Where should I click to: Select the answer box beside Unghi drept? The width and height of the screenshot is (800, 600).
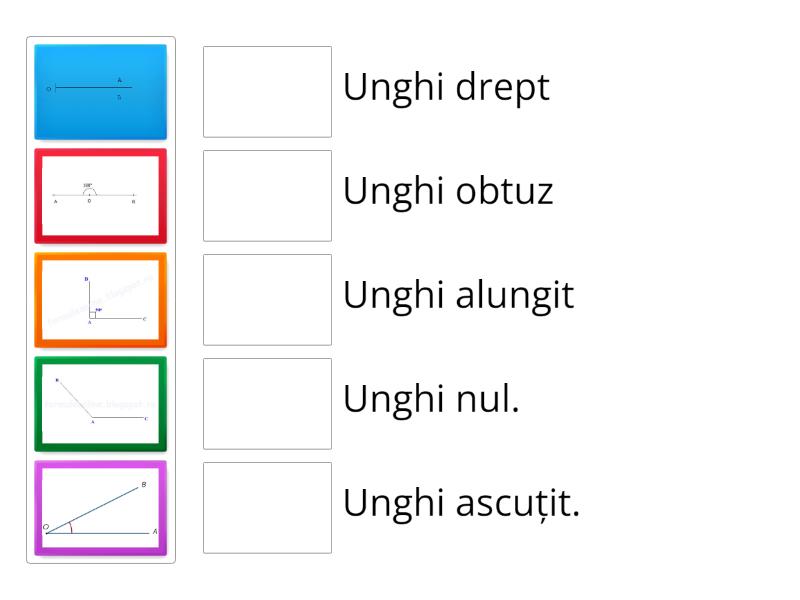(266, 91)
